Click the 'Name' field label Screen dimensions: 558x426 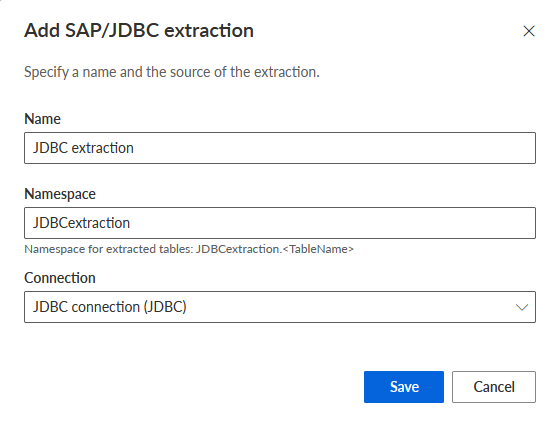click(42, 119)
